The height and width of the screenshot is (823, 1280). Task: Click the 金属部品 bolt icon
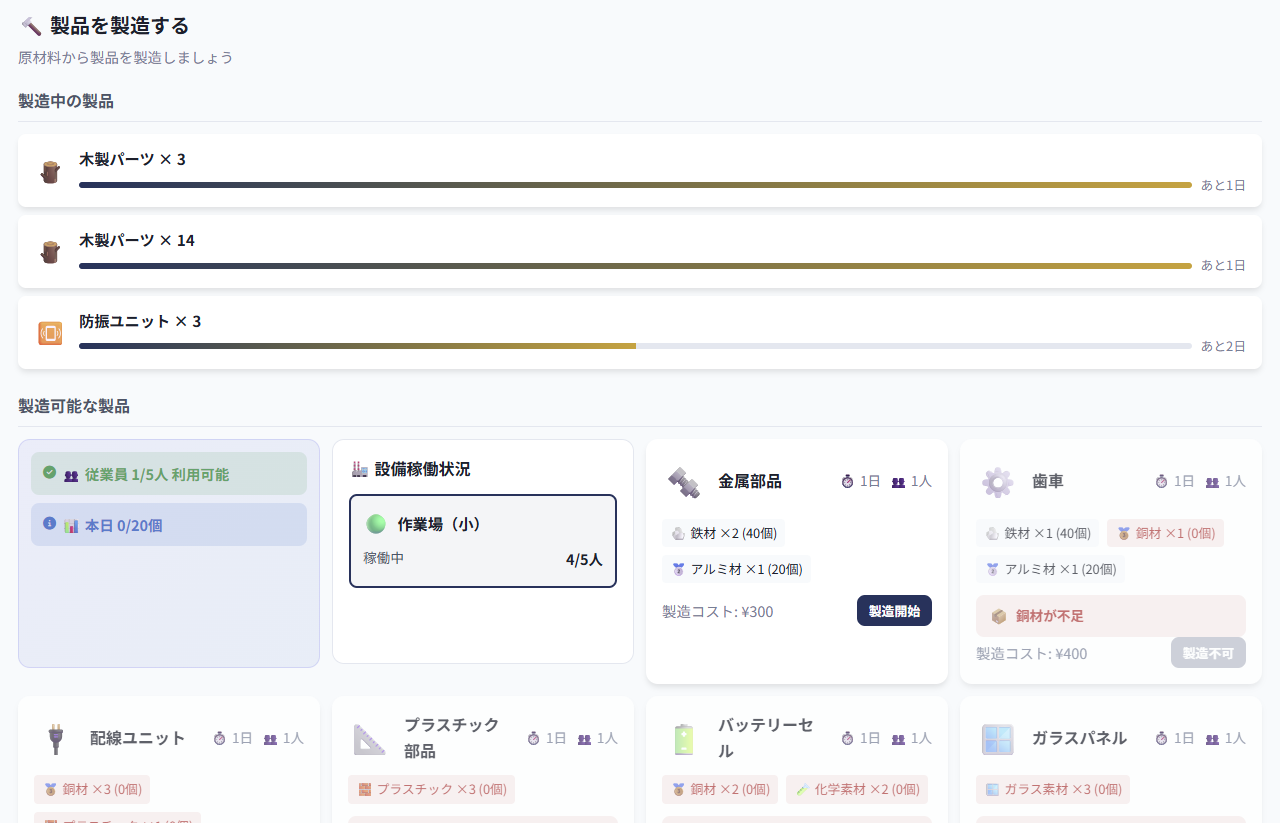(x=684, y=482)
